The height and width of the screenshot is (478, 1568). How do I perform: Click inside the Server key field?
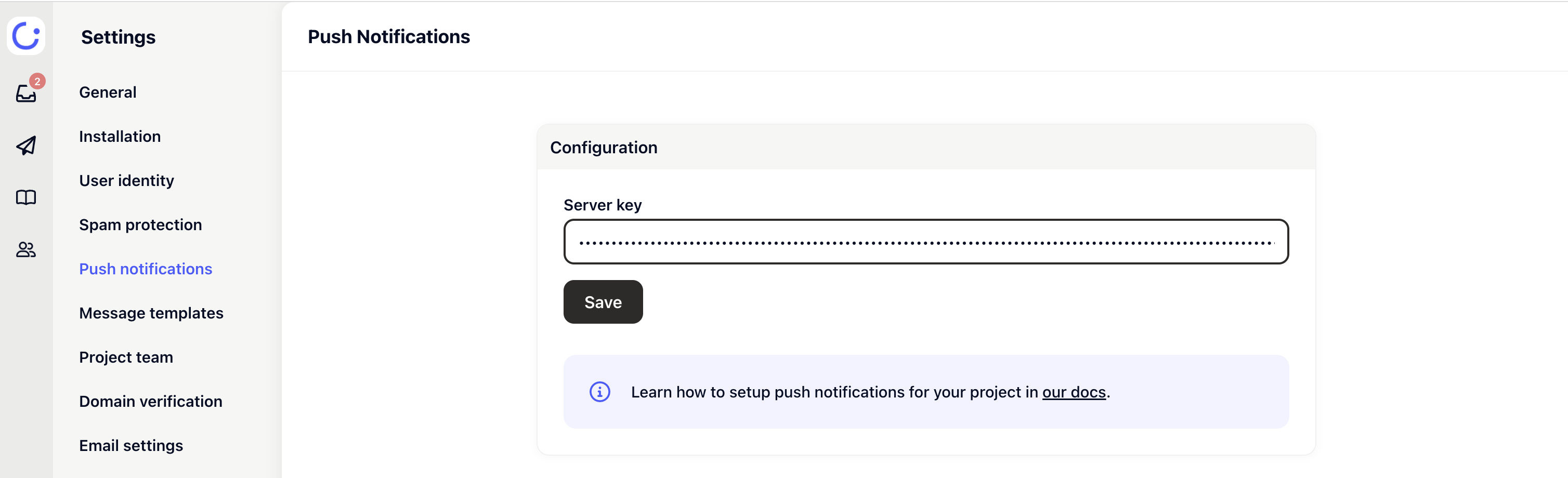pyautogui.click(x=925, y=242)
